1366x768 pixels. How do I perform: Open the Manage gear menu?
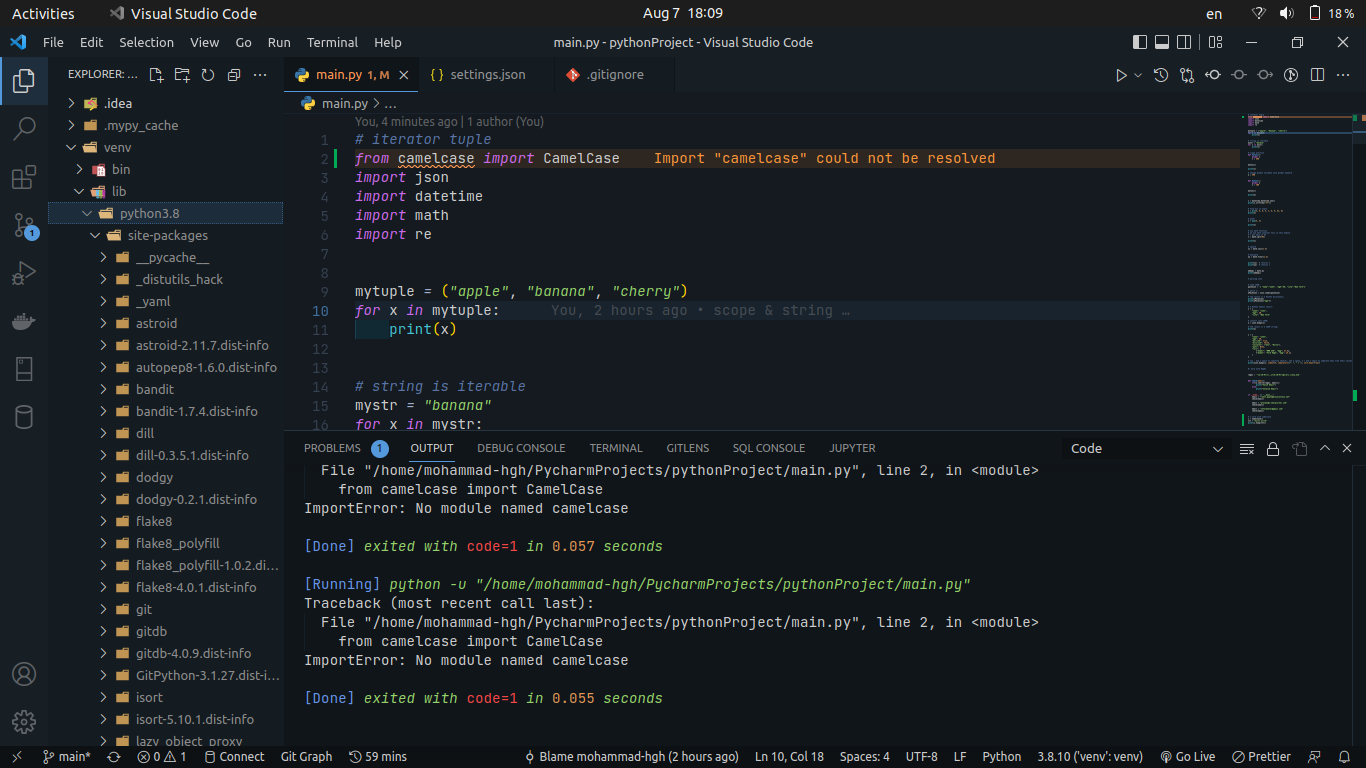[x=24, y=722]
